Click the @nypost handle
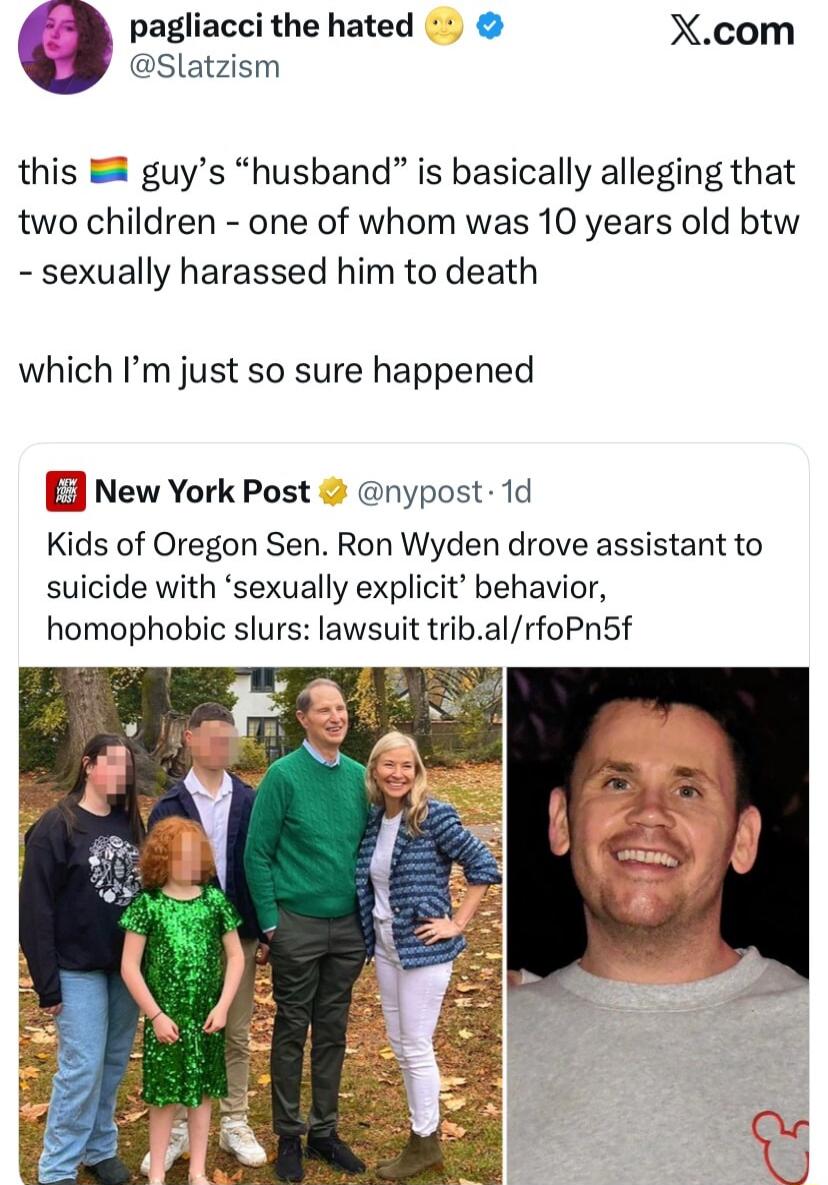 [419, 492]
